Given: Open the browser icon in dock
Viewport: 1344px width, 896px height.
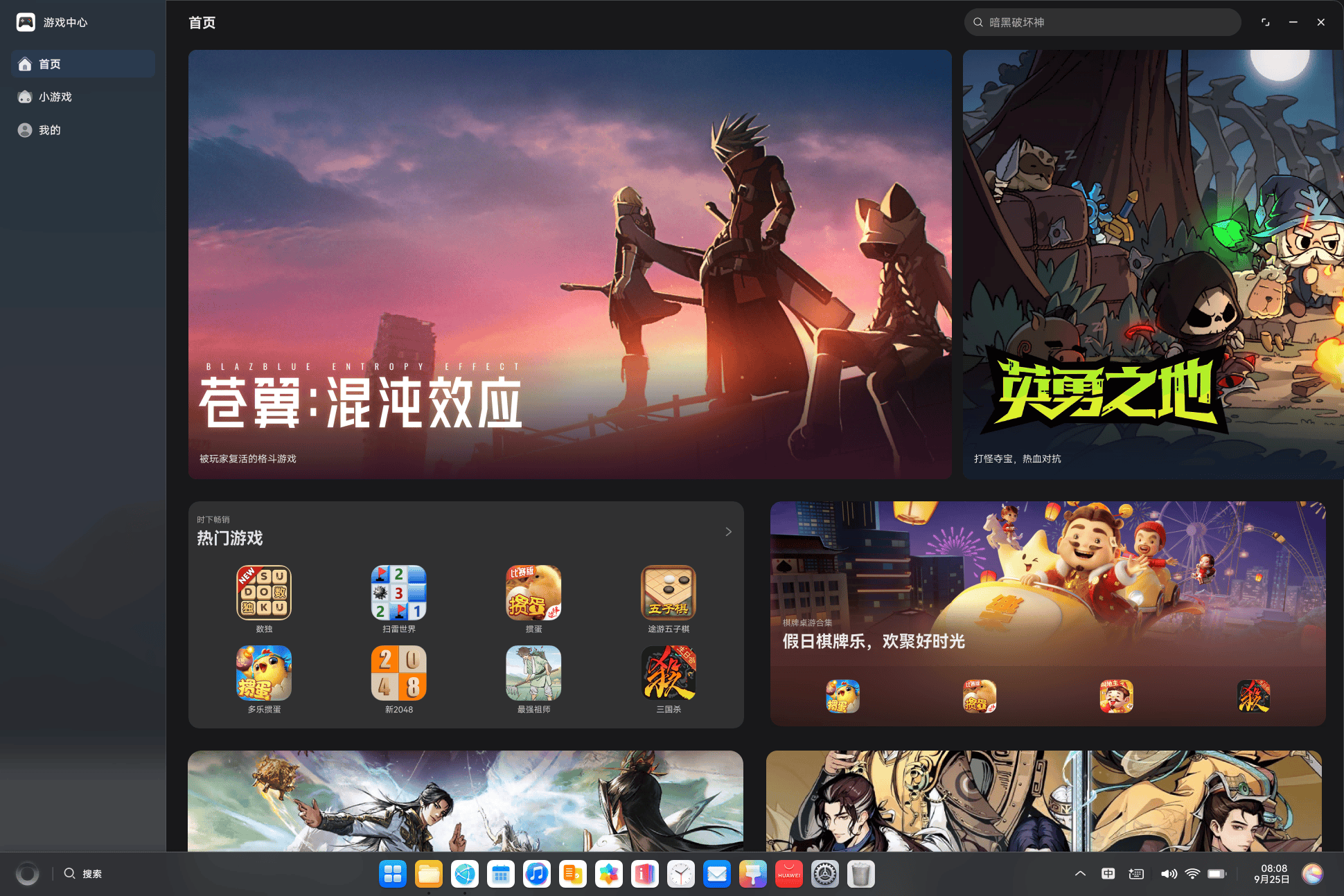Looking at the screenshot, I should coord(465,874).
